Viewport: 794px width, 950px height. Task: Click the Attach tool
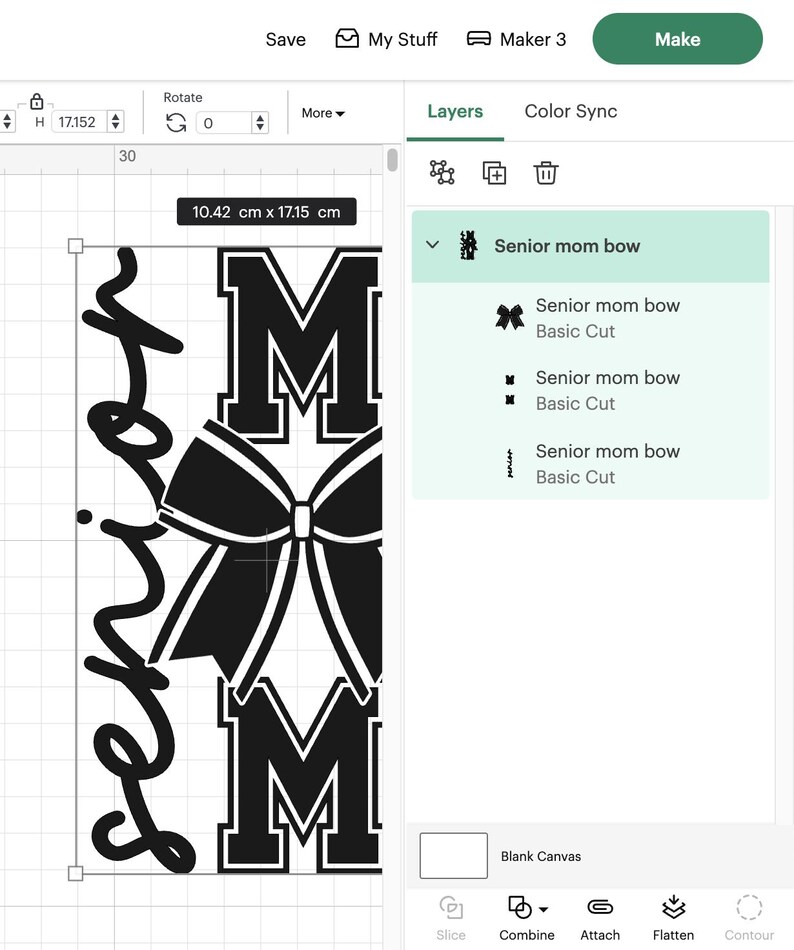point(600,918)
